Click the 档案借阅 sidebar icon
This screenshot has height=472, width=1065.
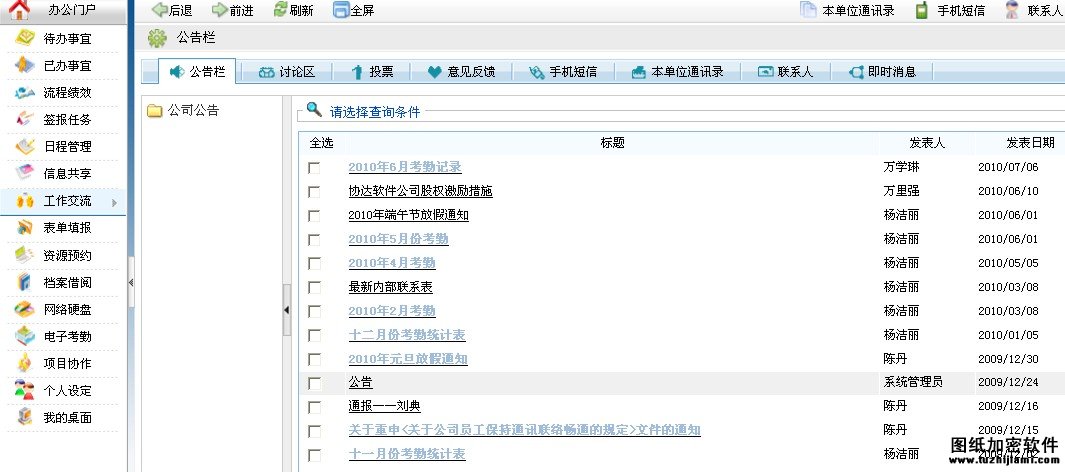tap(25, 282)
